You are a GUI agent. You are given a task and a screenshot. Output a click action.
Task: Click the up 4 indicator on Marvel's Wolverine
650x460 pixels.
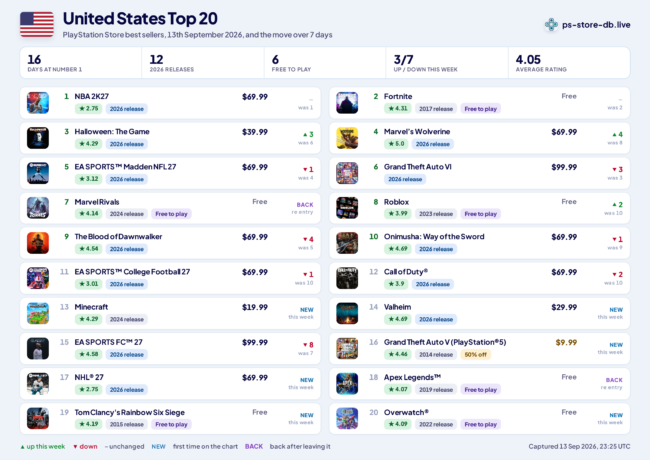[x=617, y=134]
